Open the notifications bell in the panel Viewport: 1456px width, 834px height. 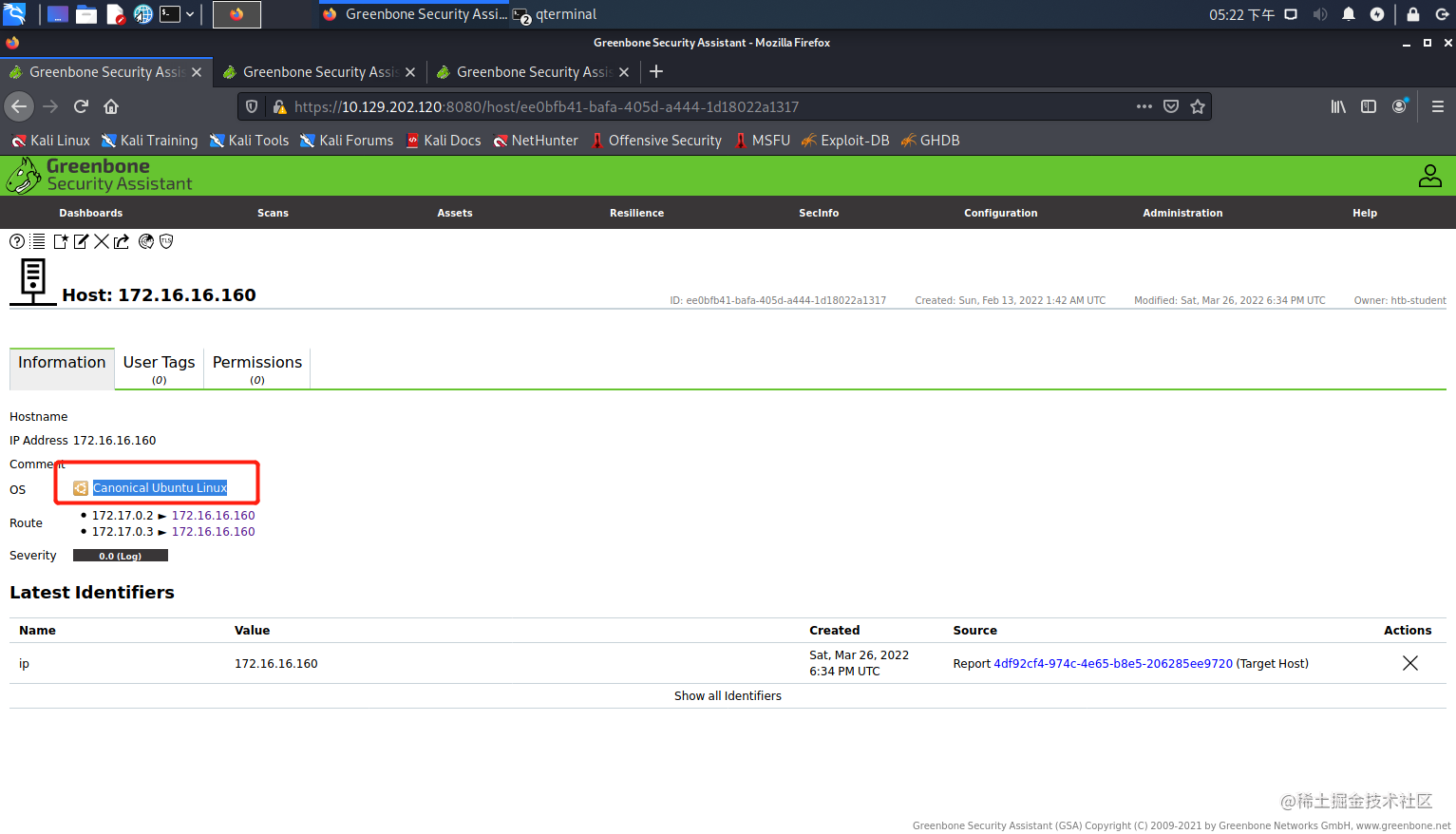[x=1349, y=14]
